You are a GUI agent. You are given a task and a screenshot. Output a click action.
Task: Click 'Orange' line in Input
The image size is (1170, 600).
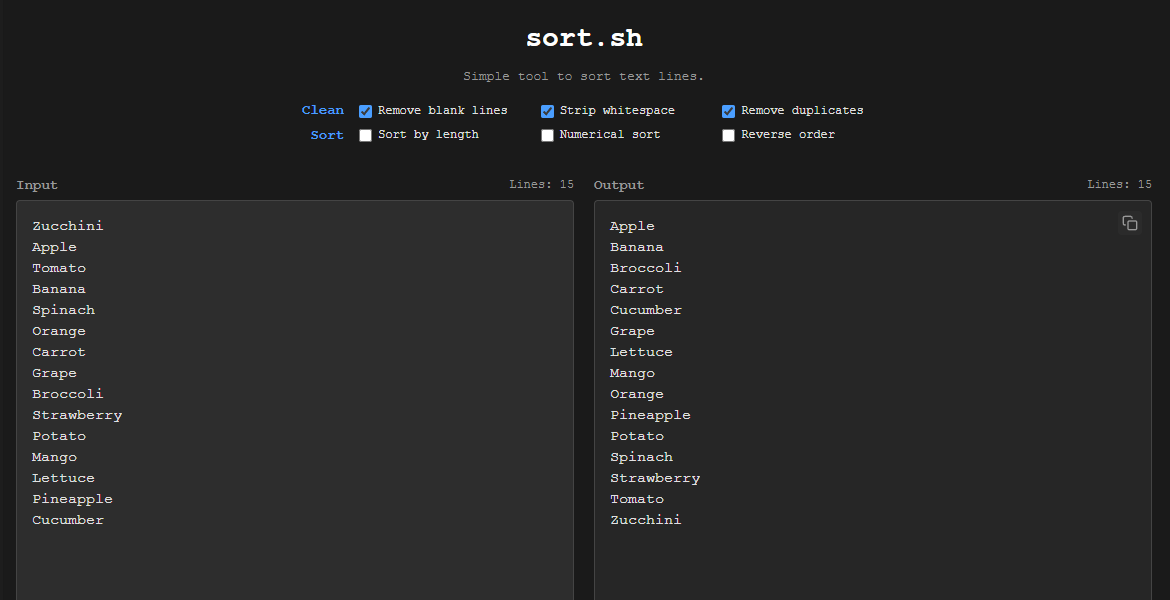tap(59, 331)
